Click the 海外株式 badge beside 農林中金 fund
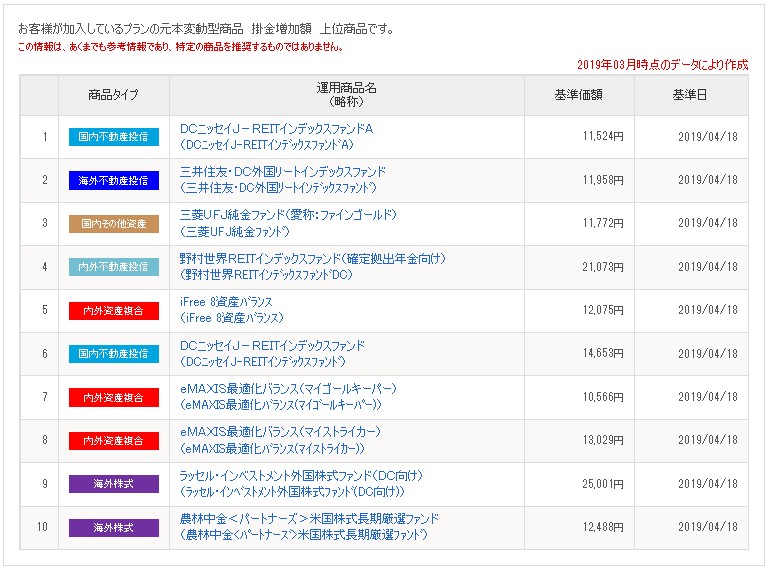This screenshot has width=769, height=570. click(114, 528)
